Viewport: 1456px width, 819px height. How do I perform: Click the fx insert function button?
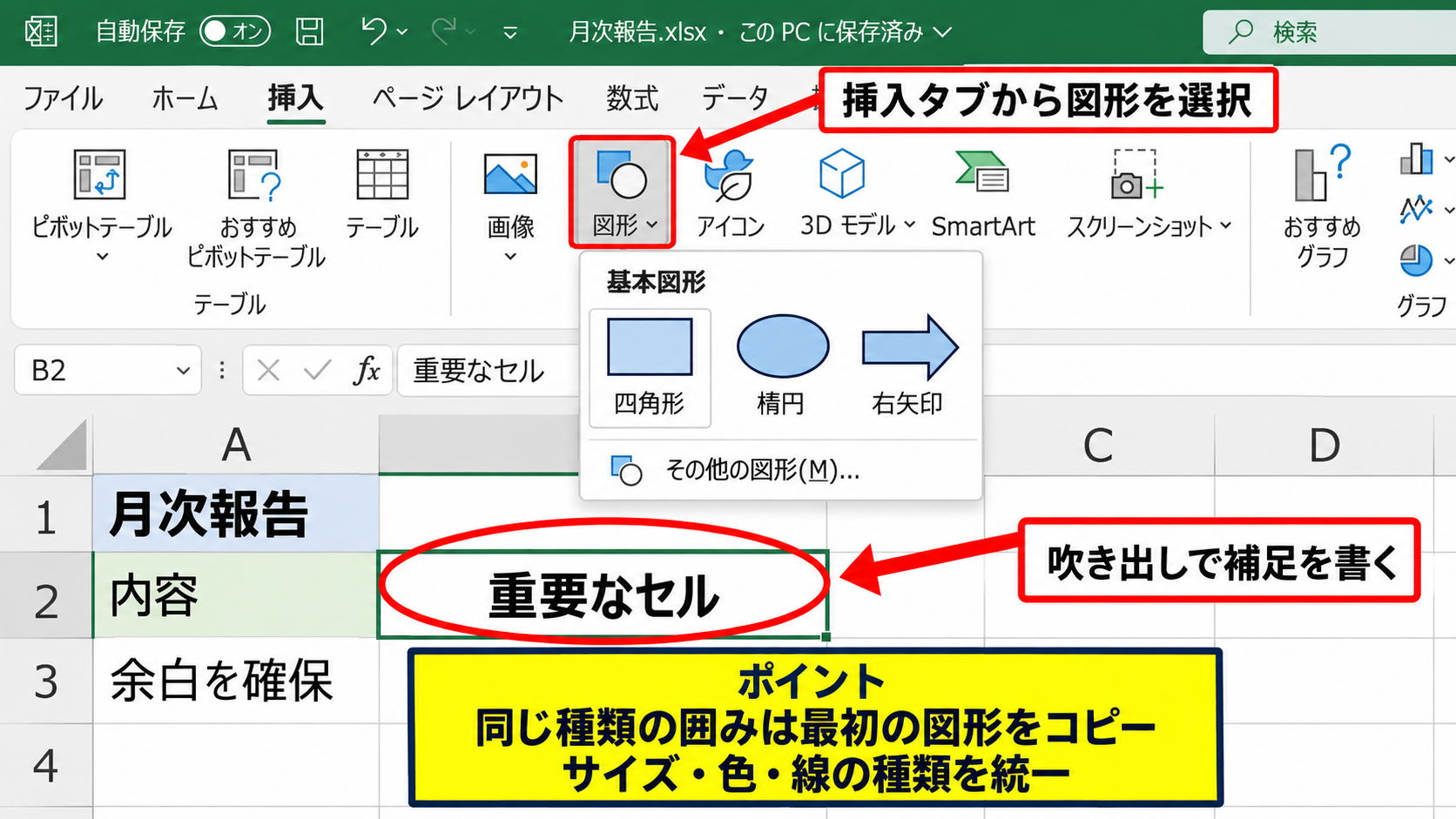[367, 371]
